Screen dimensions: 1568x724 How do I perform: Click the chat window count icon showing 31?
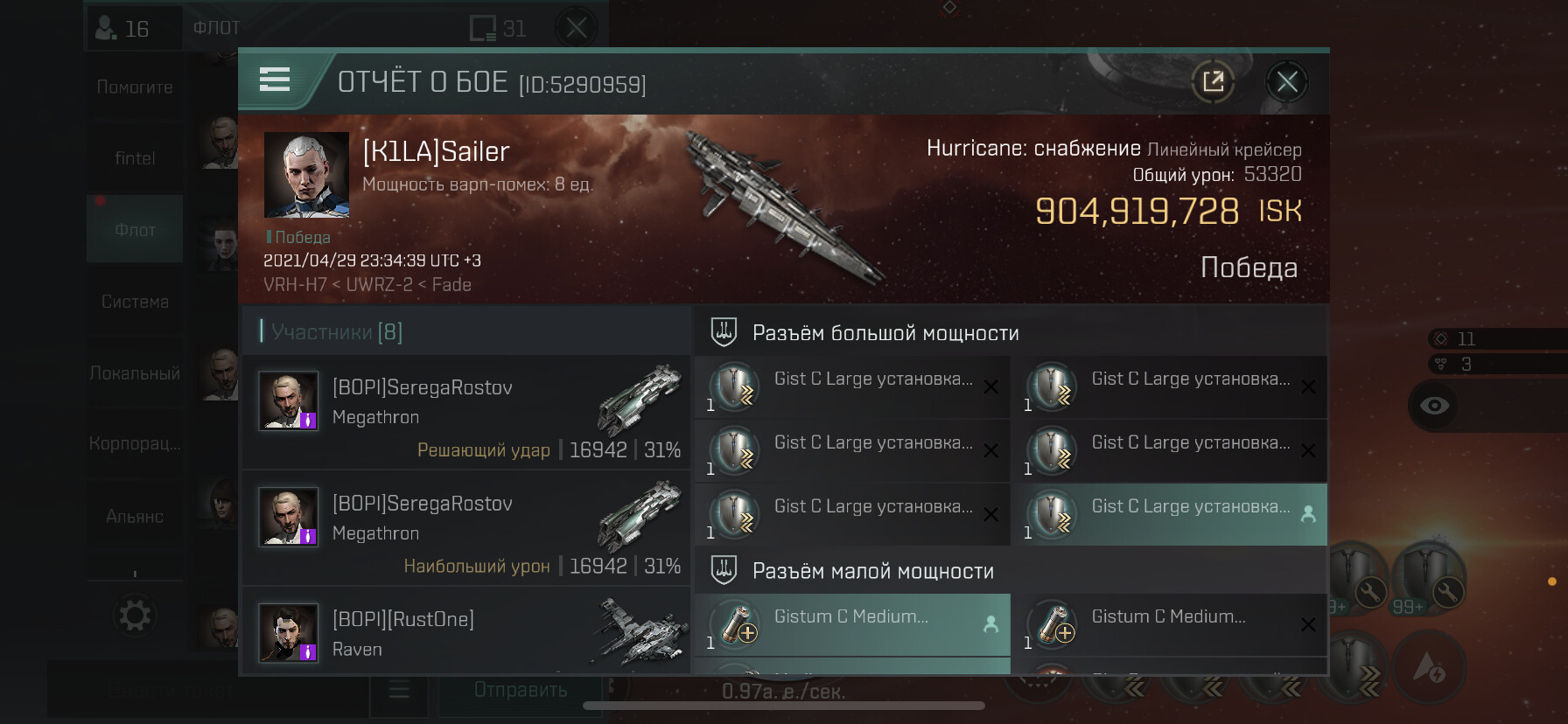(x=498, y=29)
